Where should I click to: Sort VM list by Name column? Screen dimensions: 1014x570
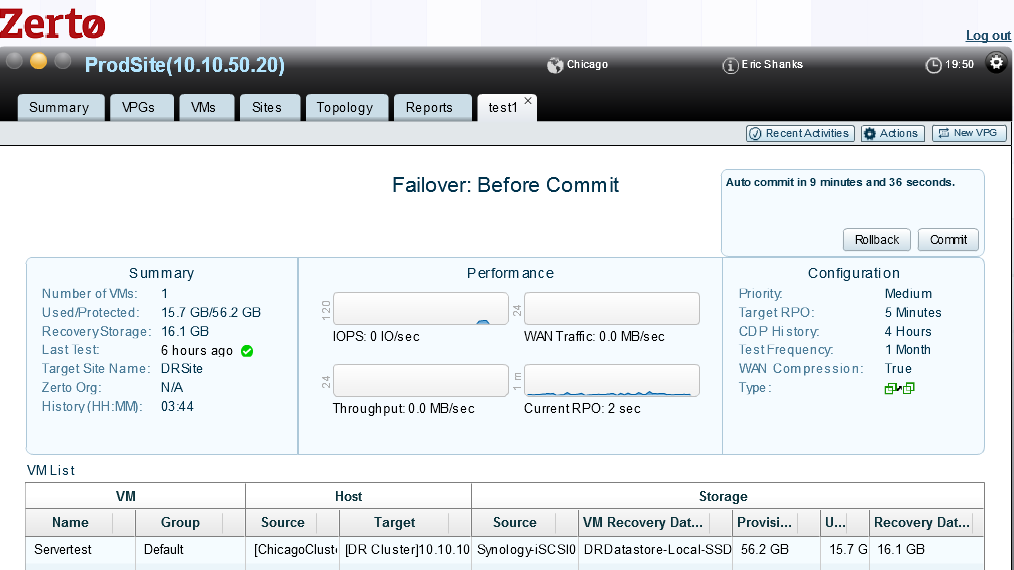click(70, 522)
